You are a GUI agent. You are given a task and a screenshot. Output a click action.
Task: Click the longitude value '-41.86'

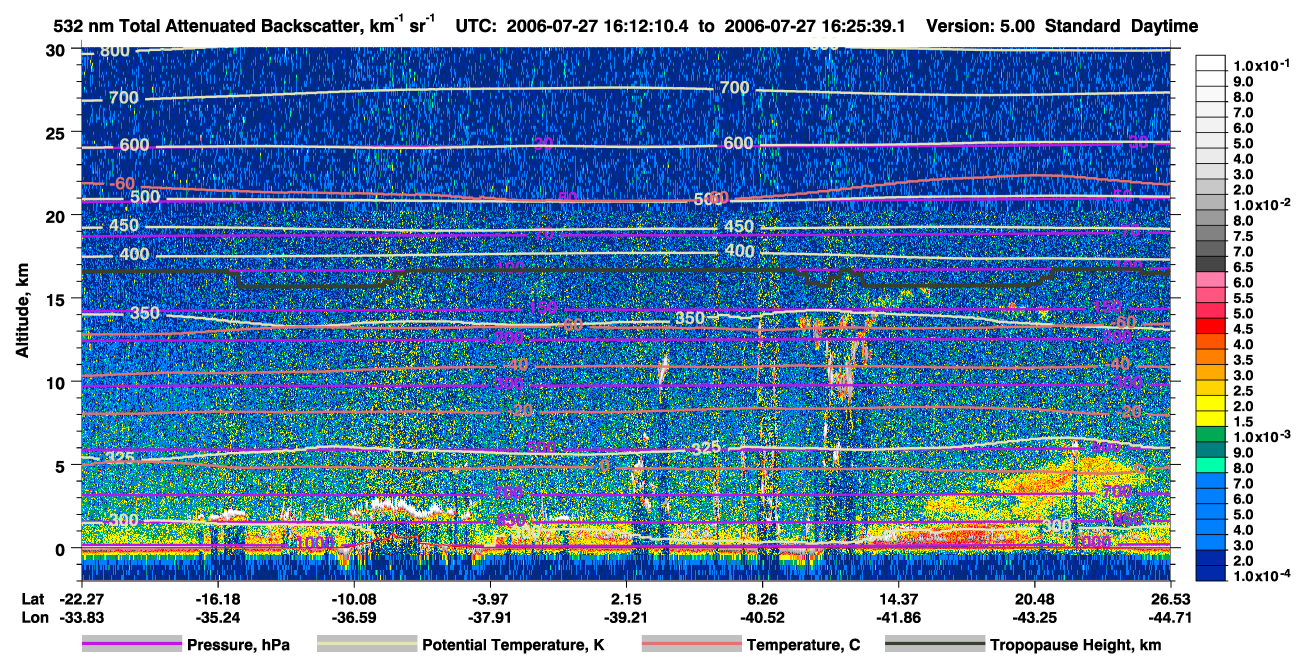[x=898, y=617]
